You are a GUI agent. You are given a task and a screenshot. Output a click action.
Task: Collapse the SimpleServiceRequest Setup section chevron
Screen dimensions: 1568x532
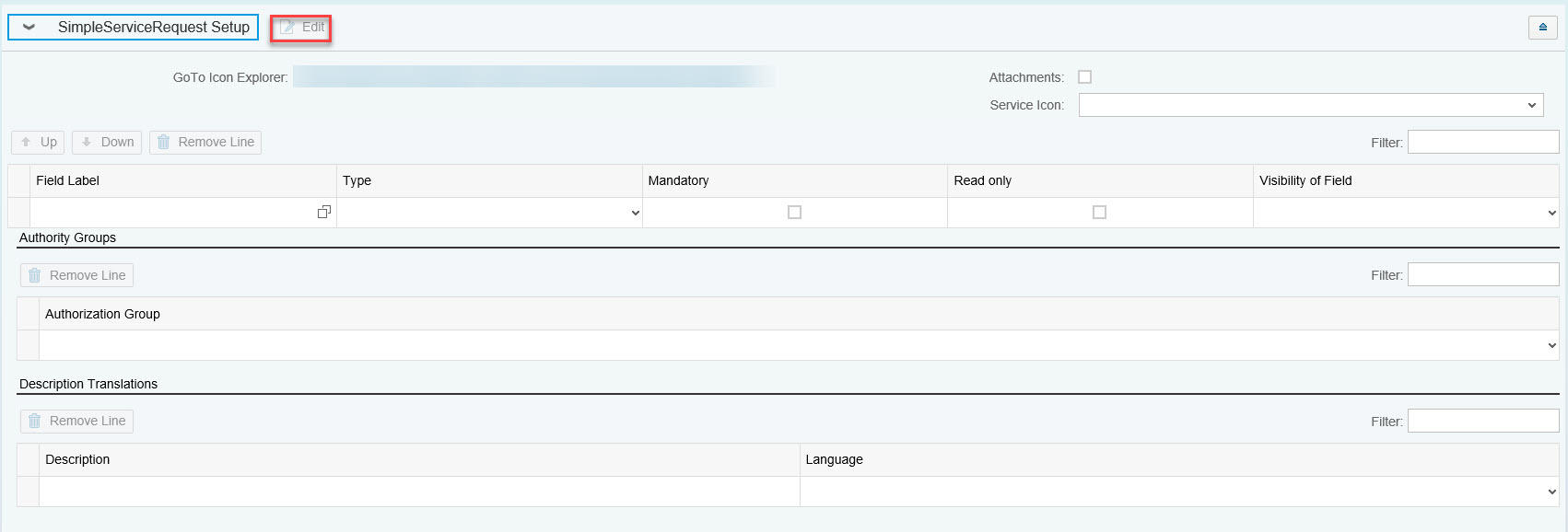tap(29, 28)
